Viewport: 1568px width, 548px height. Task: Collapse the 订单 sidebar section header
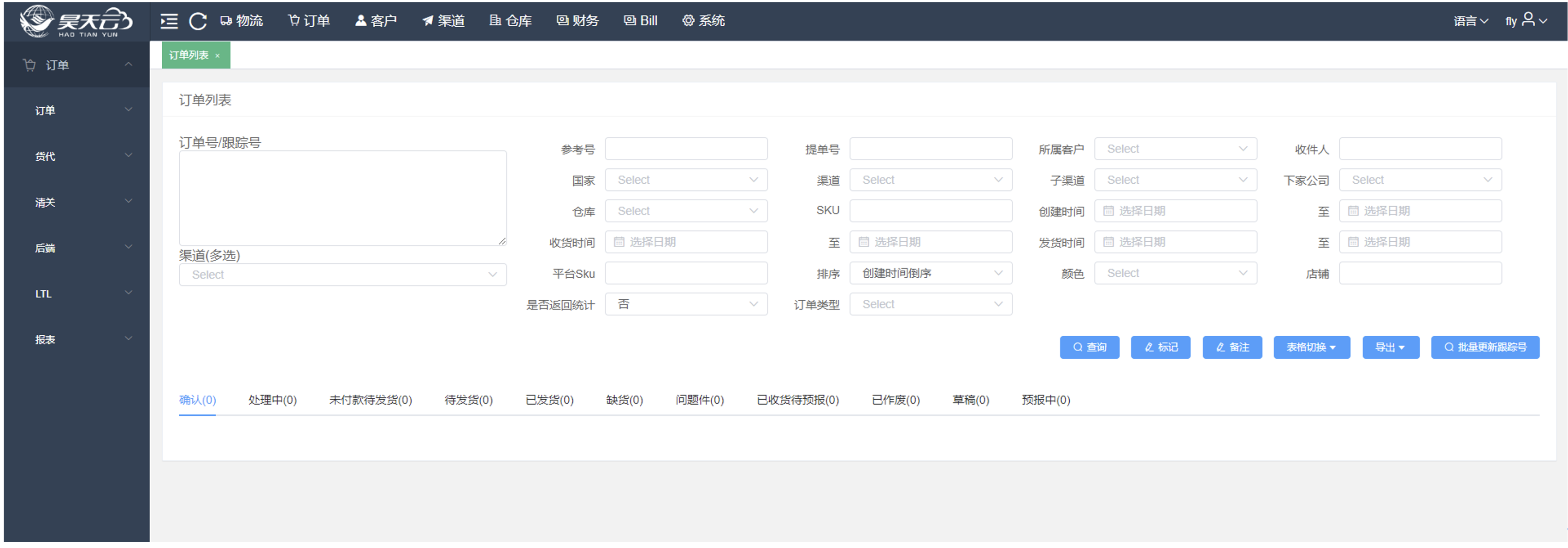click(x=77, y=64)
